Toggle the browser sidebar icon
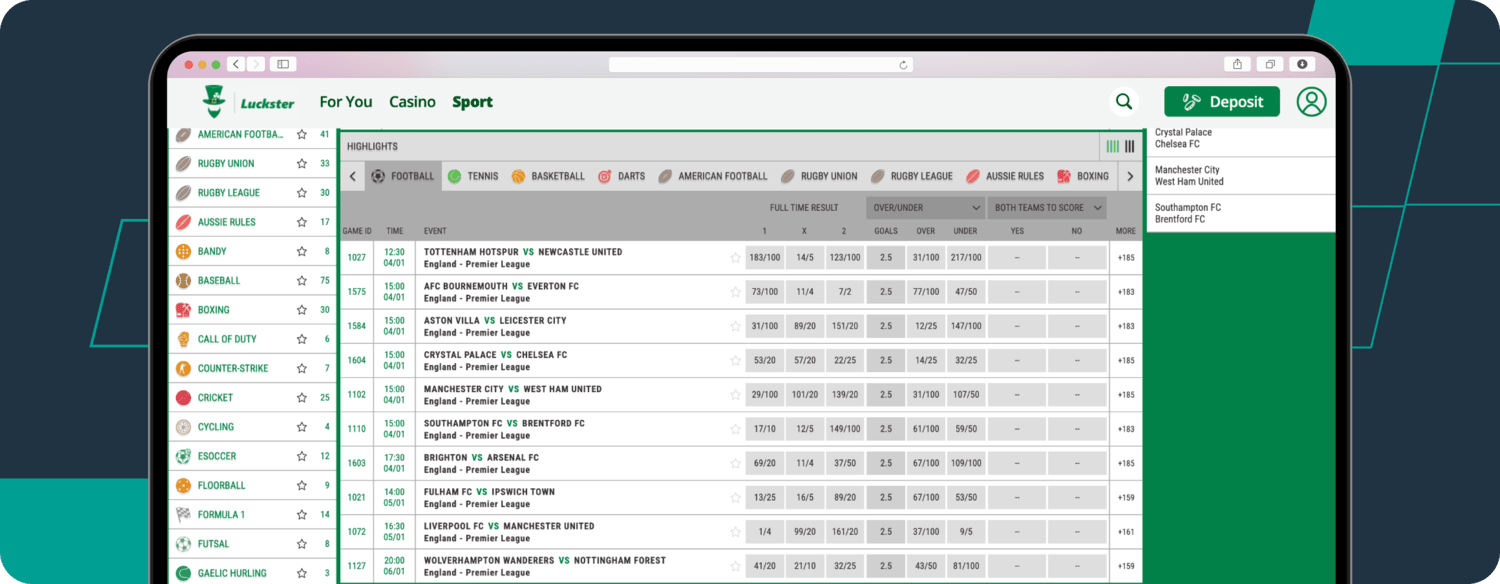 tap(283, 64)
